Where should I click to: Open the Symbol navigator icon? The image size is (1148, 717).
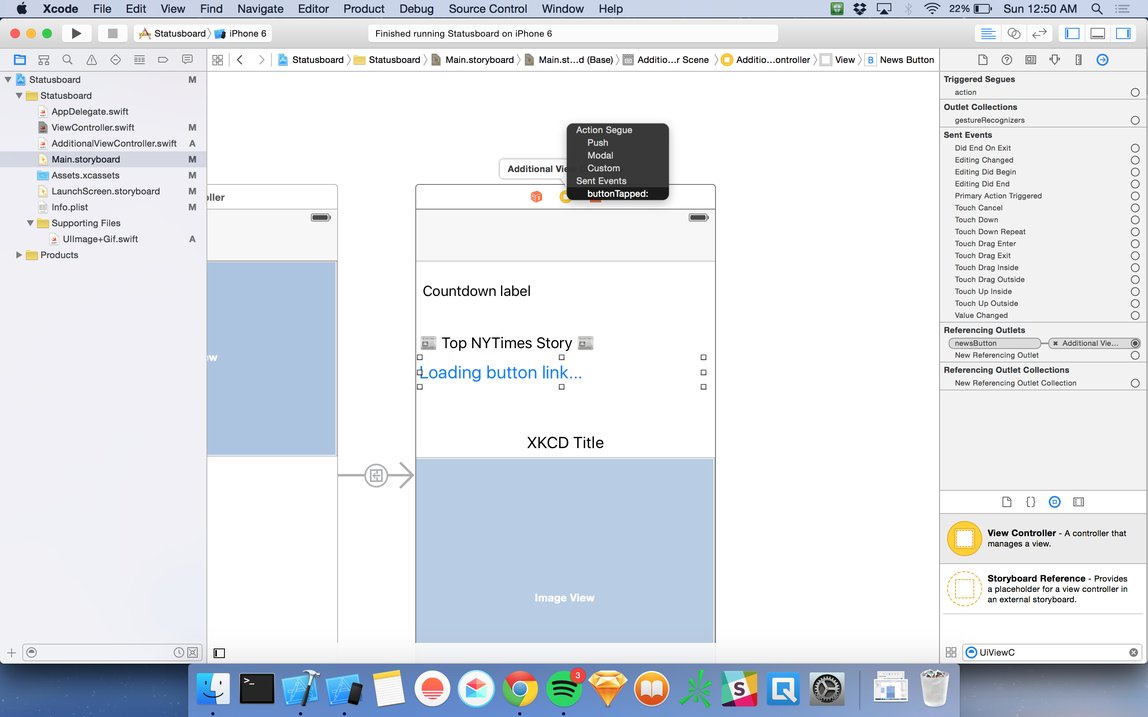click(44, 60)
